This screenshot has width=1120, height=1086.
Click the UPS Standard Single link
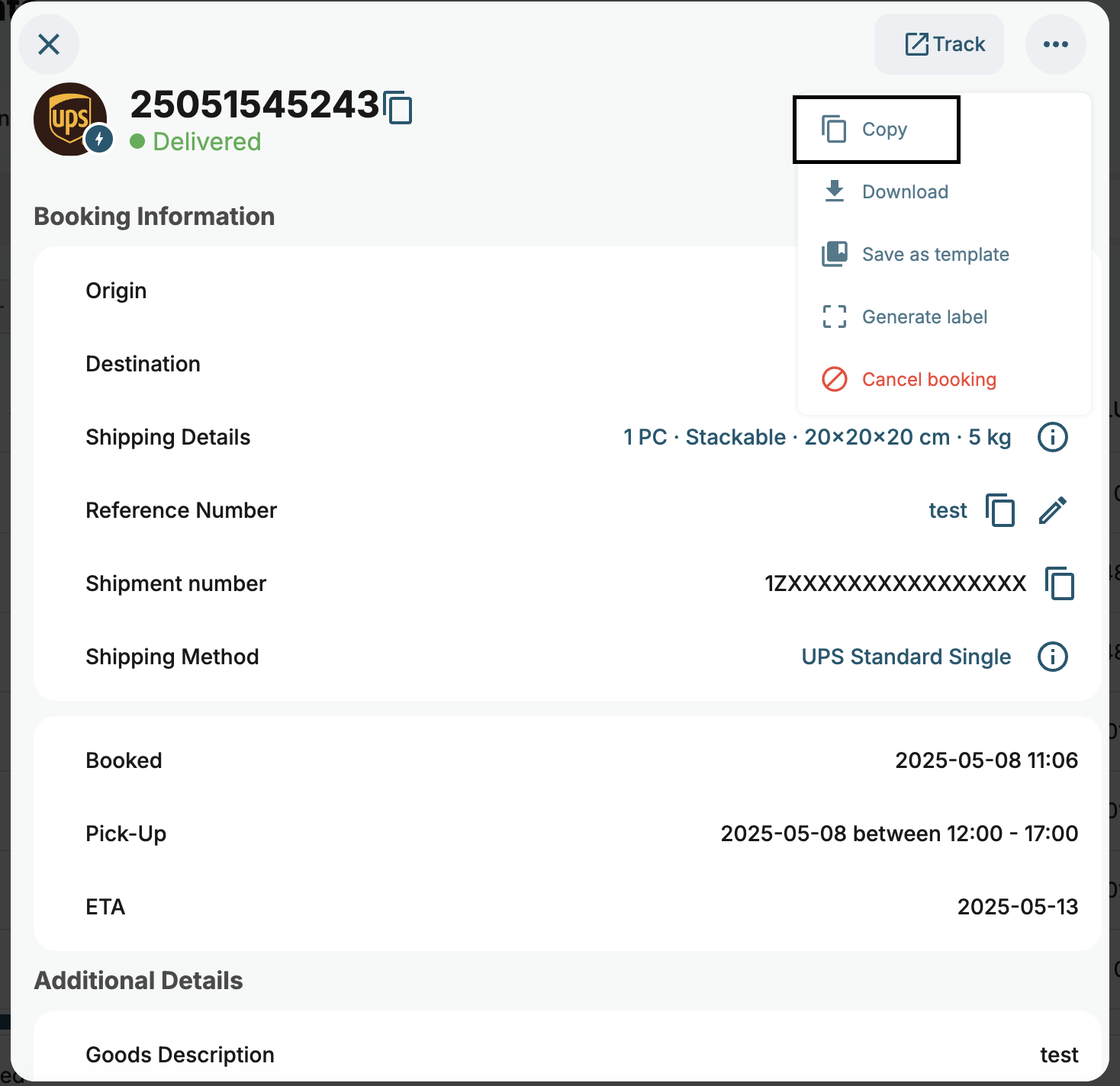pyautogui.click(x=906, y=657)
